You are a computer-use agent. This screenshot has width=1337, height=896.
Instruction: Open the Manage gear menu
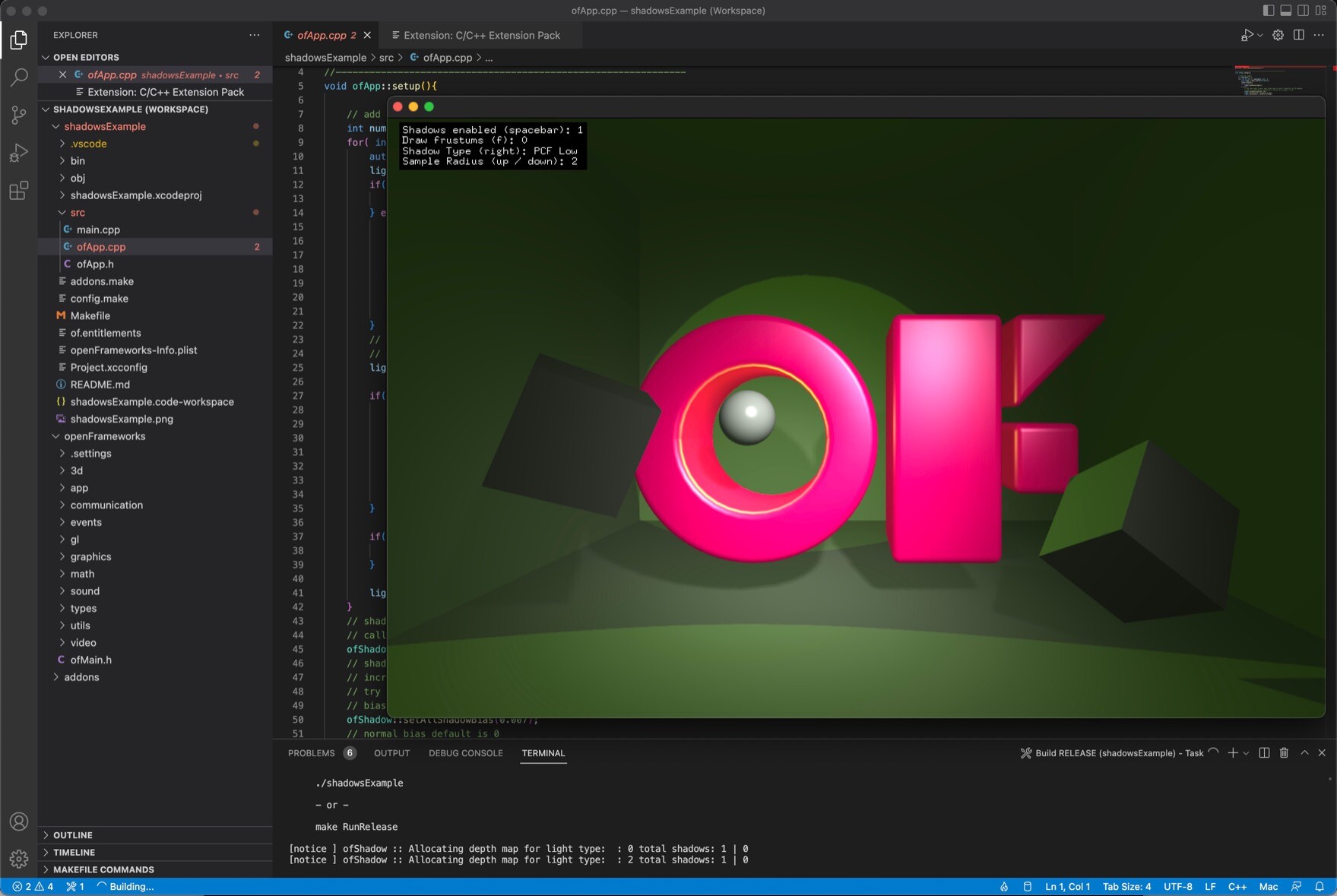pyautogui.click(x=19, y=859)
